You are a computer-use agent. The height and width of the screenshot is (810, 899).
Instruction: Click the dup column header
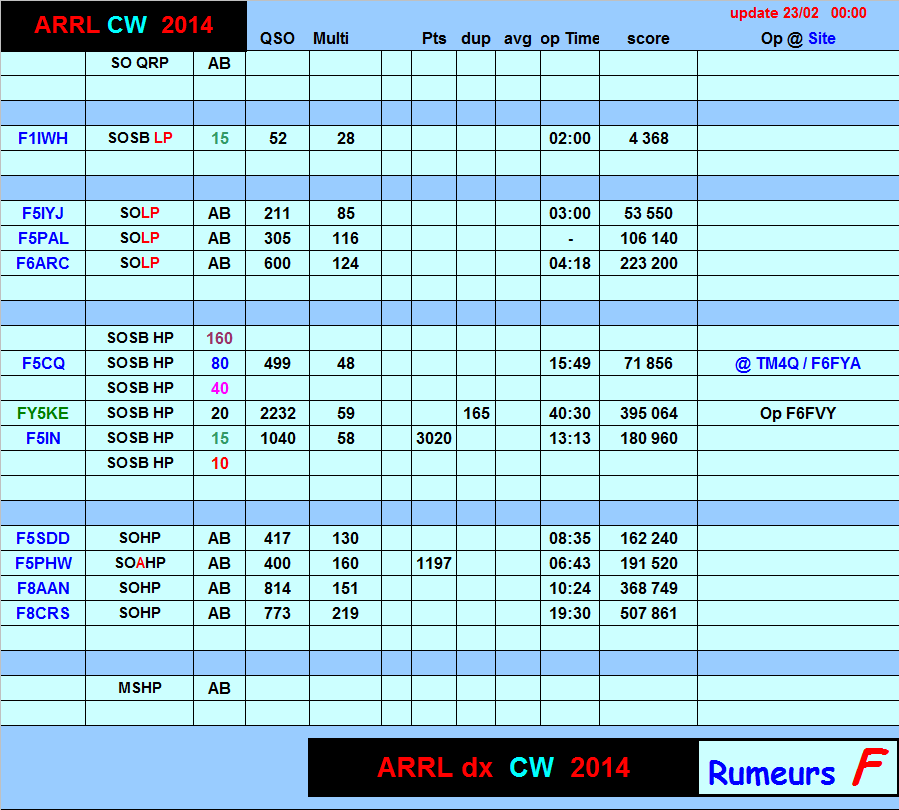point(476,38)
